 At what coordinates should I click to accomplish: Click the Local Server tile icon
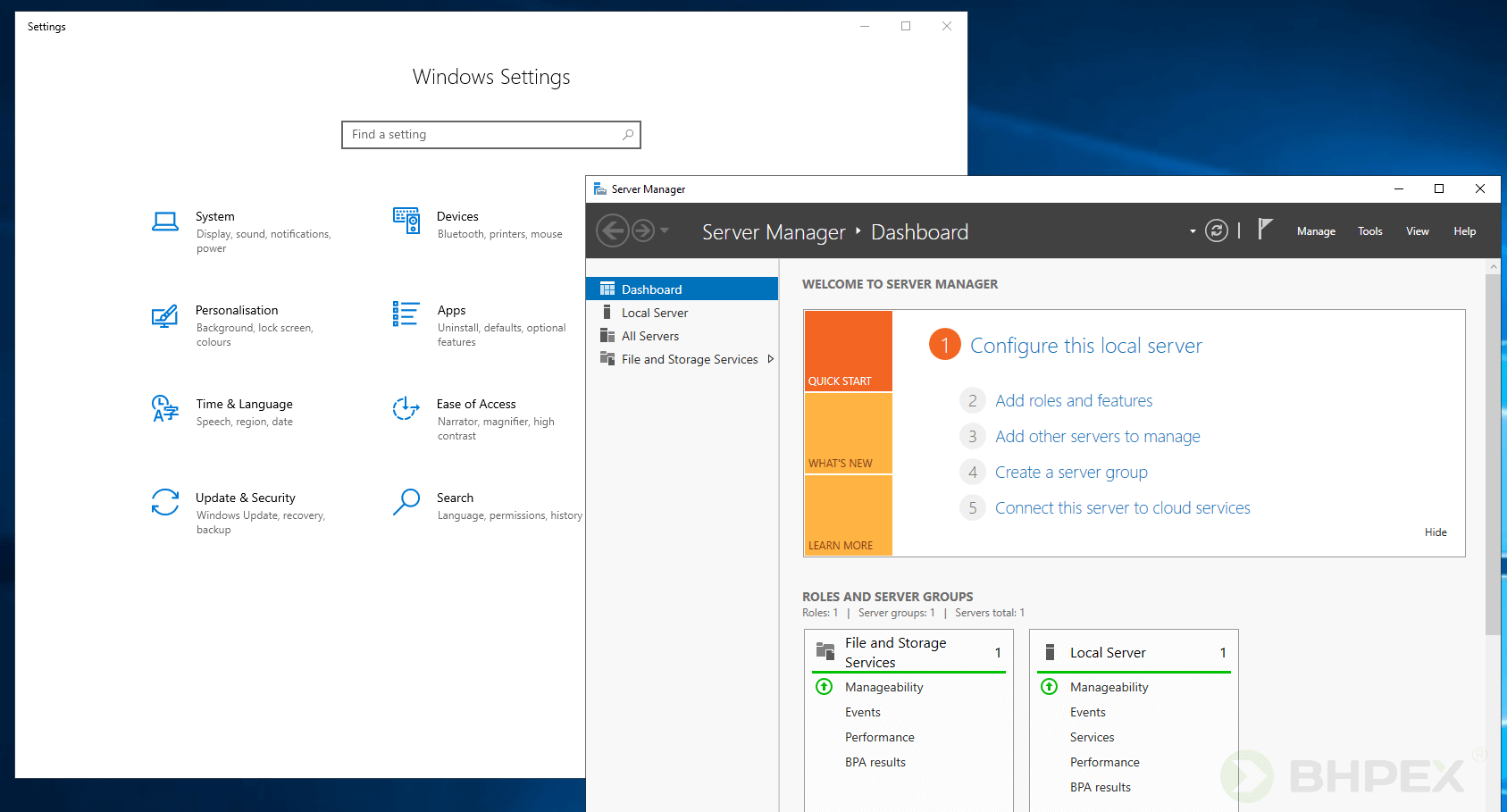[x=1051, y=652]
